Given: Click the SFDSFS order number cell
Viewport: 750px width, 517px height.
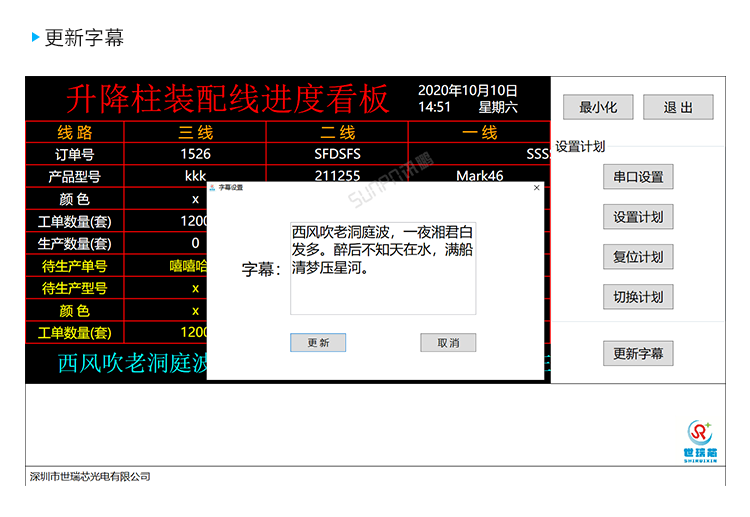Looking at the screenshot, I should pos(337,155).
